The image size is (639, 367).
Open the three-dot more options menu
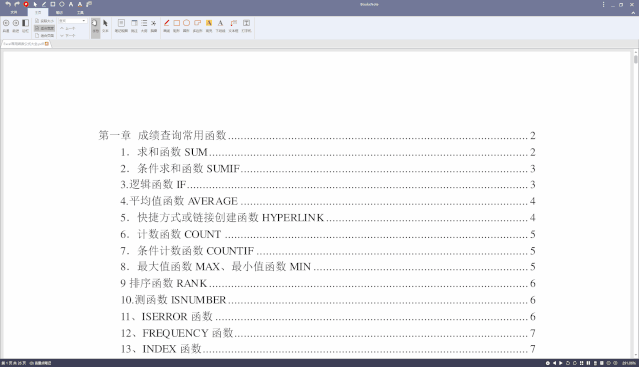pos(604,4)
